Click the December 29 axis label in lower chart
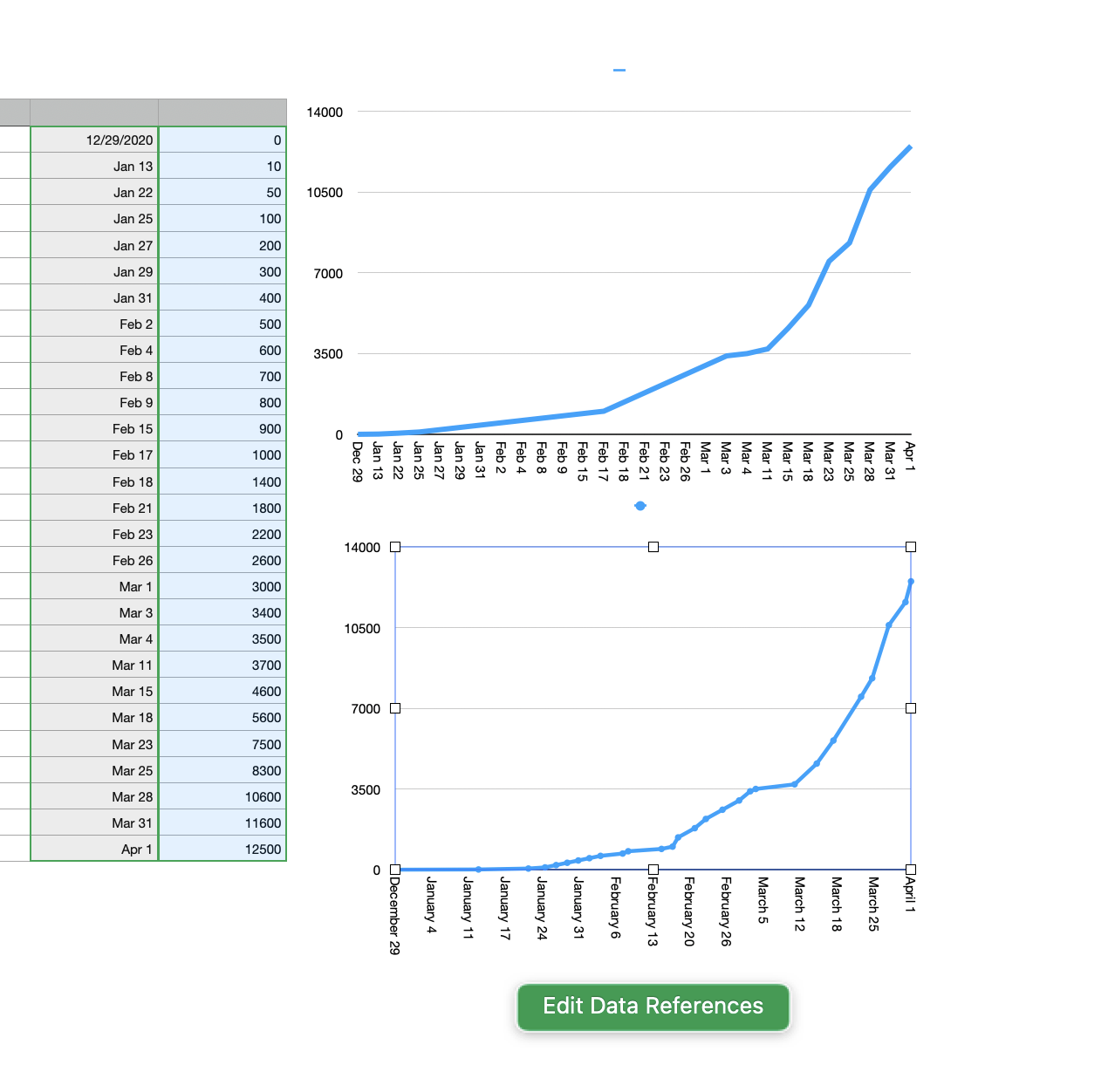Screen dimensions: 1115x1092 [394, 916]
